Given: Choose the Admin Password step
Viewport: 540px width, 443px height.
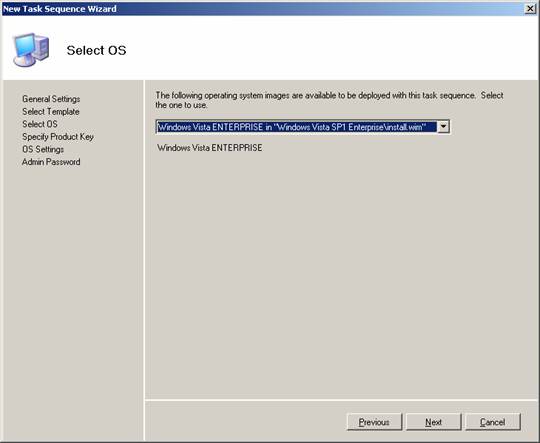Looking at the screenshot, I should tap(51, 162).
